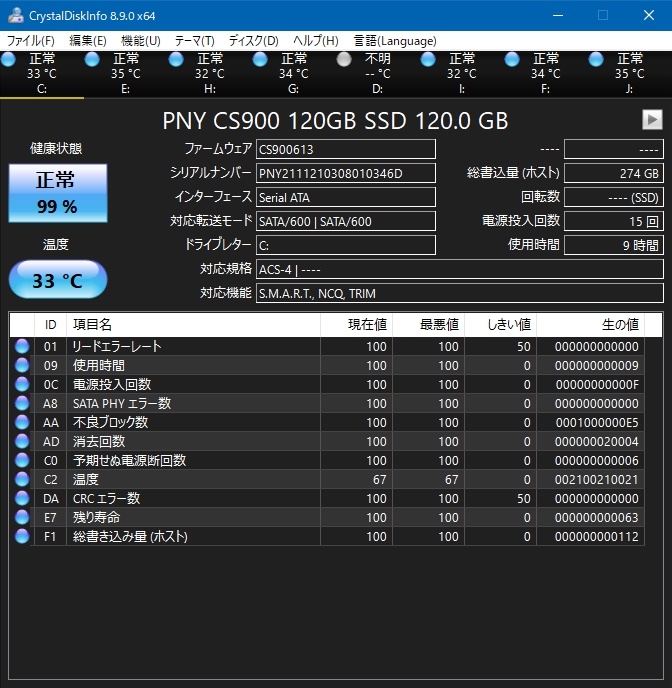672x688 pixels.
Task: Select drive D: unknown status orb
Action: [345, 60]
